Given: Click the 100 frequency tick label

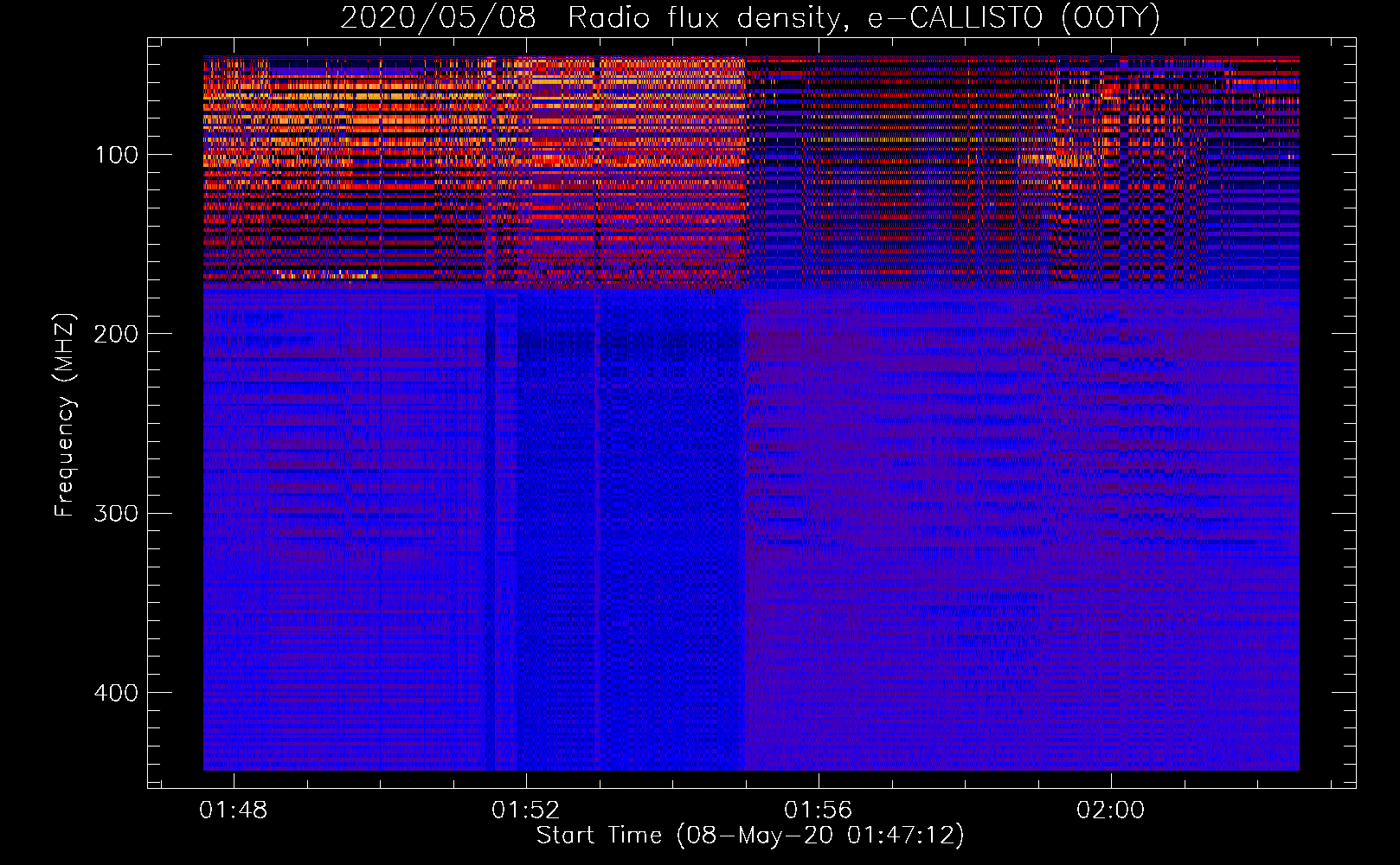Looking at the screenshot, I should tap(116, 155).
